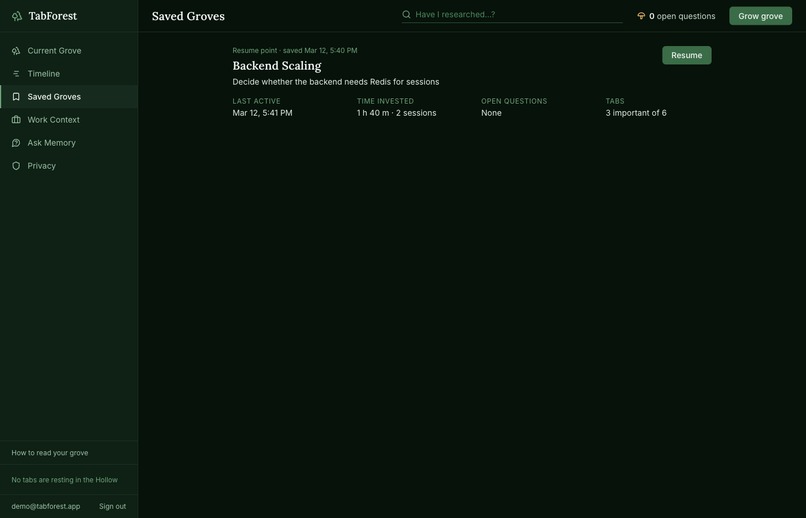Open the Current Grove page
Image resolution: width=806 pixels, height=518 pixels.
69,51
